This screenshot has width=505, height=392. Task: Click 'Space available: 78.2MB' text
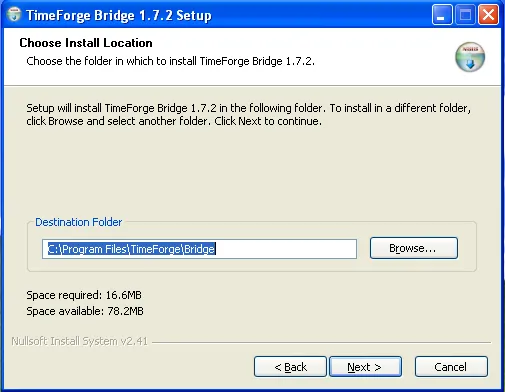(85, 311)
